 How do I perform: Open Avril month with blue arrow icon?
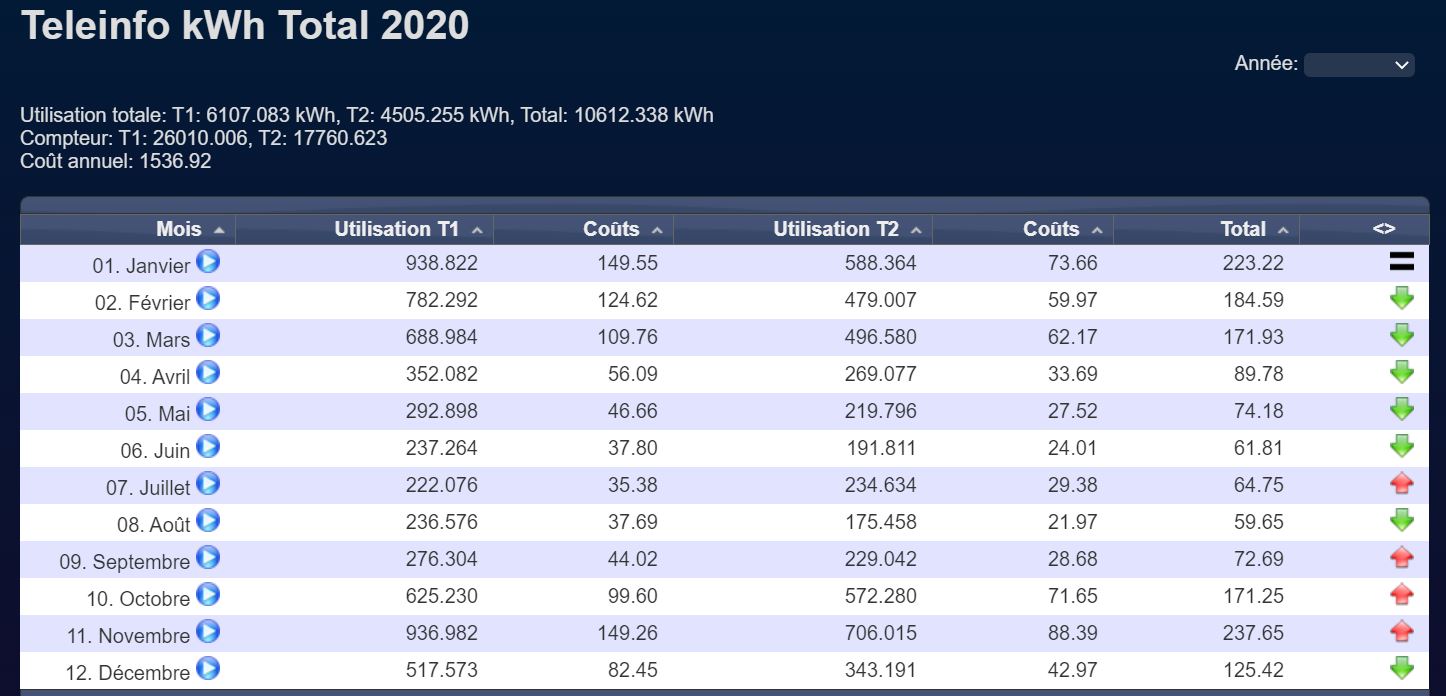pos(208,373)
